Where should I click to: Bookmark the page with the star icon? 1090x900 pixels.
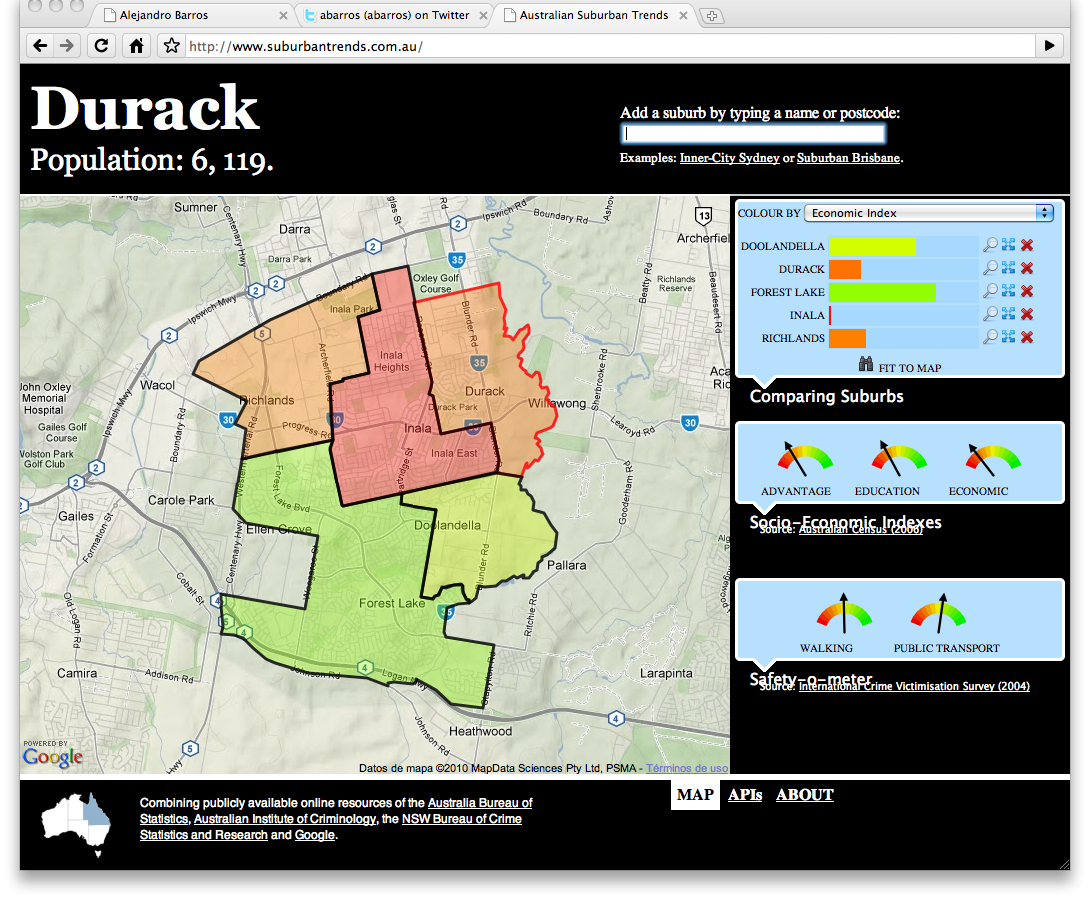tap(172, 46)
